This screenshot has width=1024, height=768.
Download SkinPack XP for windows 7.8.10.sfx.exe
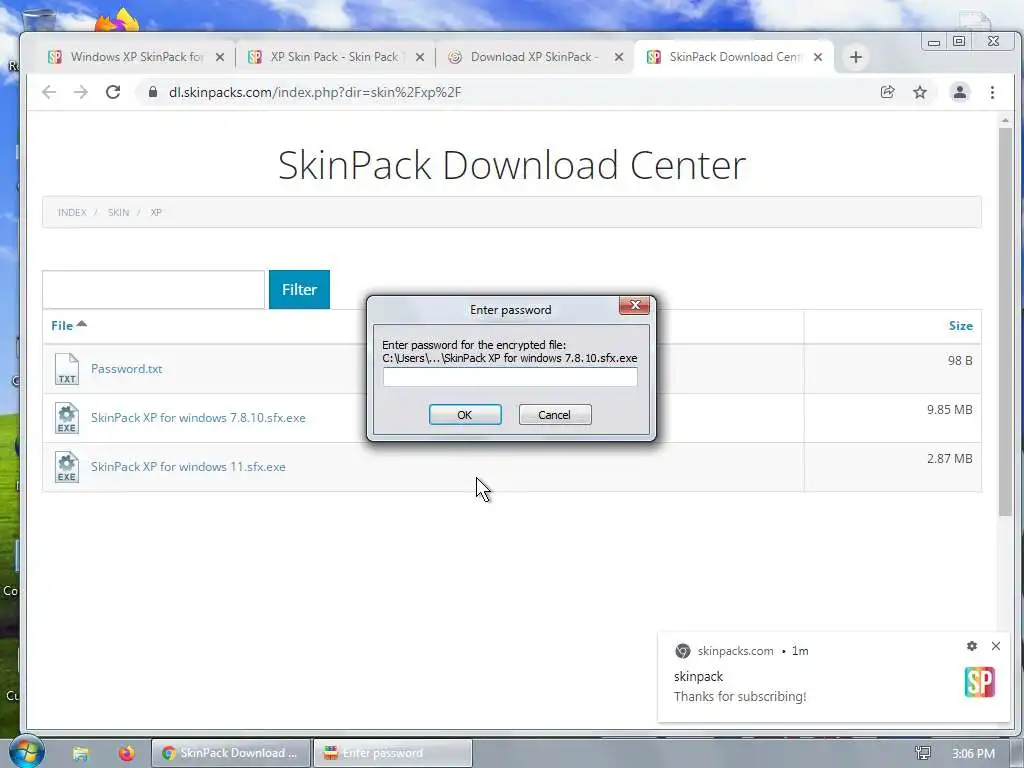pyautogui.click(x=198, y=418)
